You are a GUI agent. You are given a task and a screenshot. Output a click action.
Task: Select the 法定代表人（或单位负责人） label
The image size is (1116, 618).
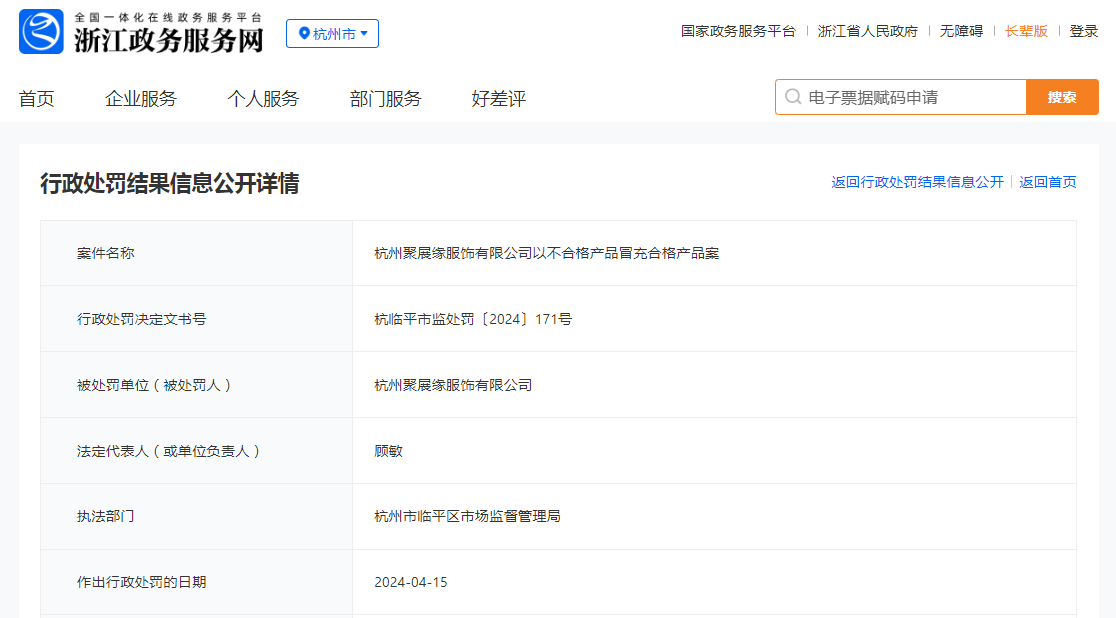tap(169, 451)
